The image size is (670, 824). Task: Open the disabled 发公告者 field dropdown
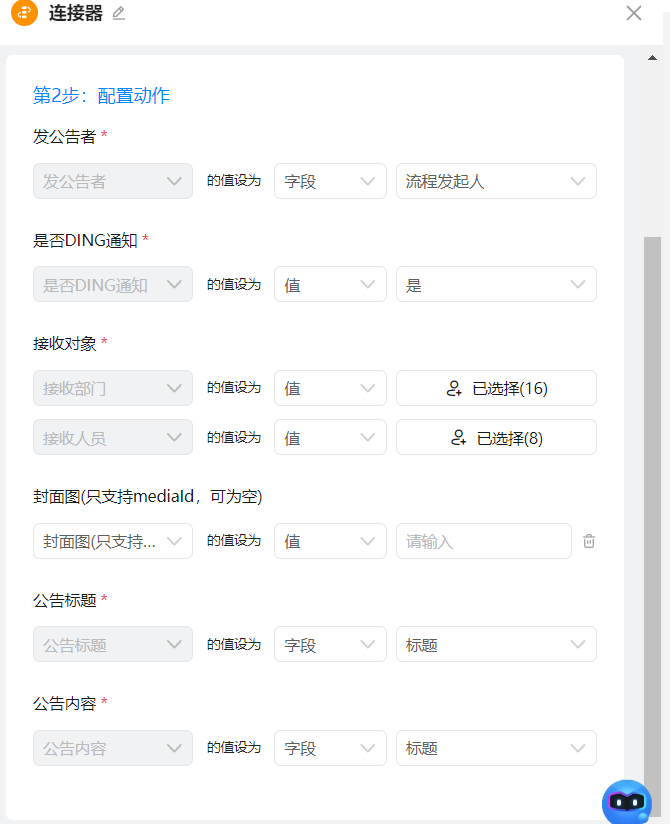click(x=113, y=181)
